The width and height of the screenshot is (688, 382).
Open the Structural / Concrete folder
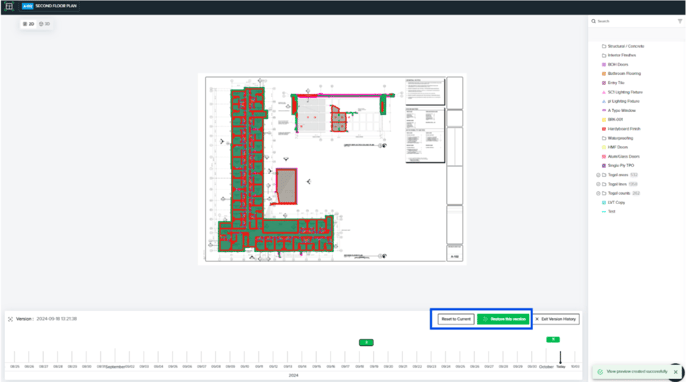pos(624,46)
